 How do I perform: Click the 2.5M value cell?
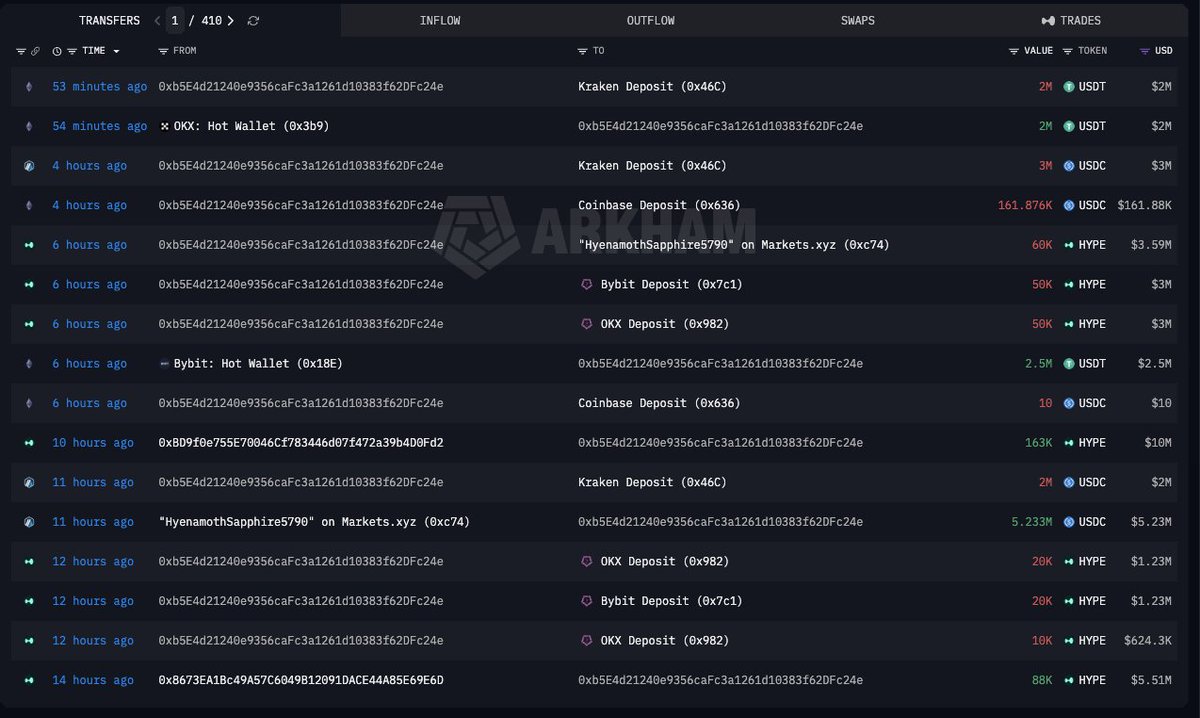pyautogui.click(x=1039, y=364)
